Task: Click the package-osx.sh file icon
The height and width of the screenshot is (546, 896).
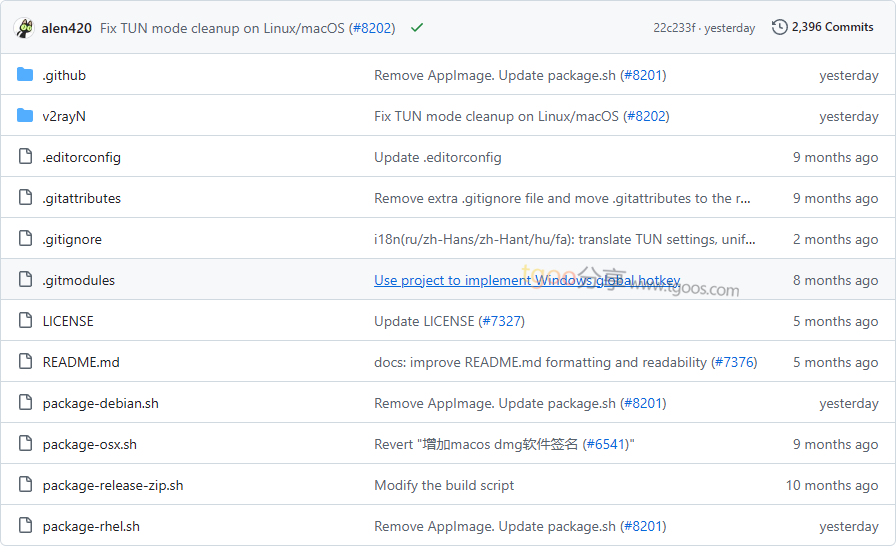Action: point(25,444)
